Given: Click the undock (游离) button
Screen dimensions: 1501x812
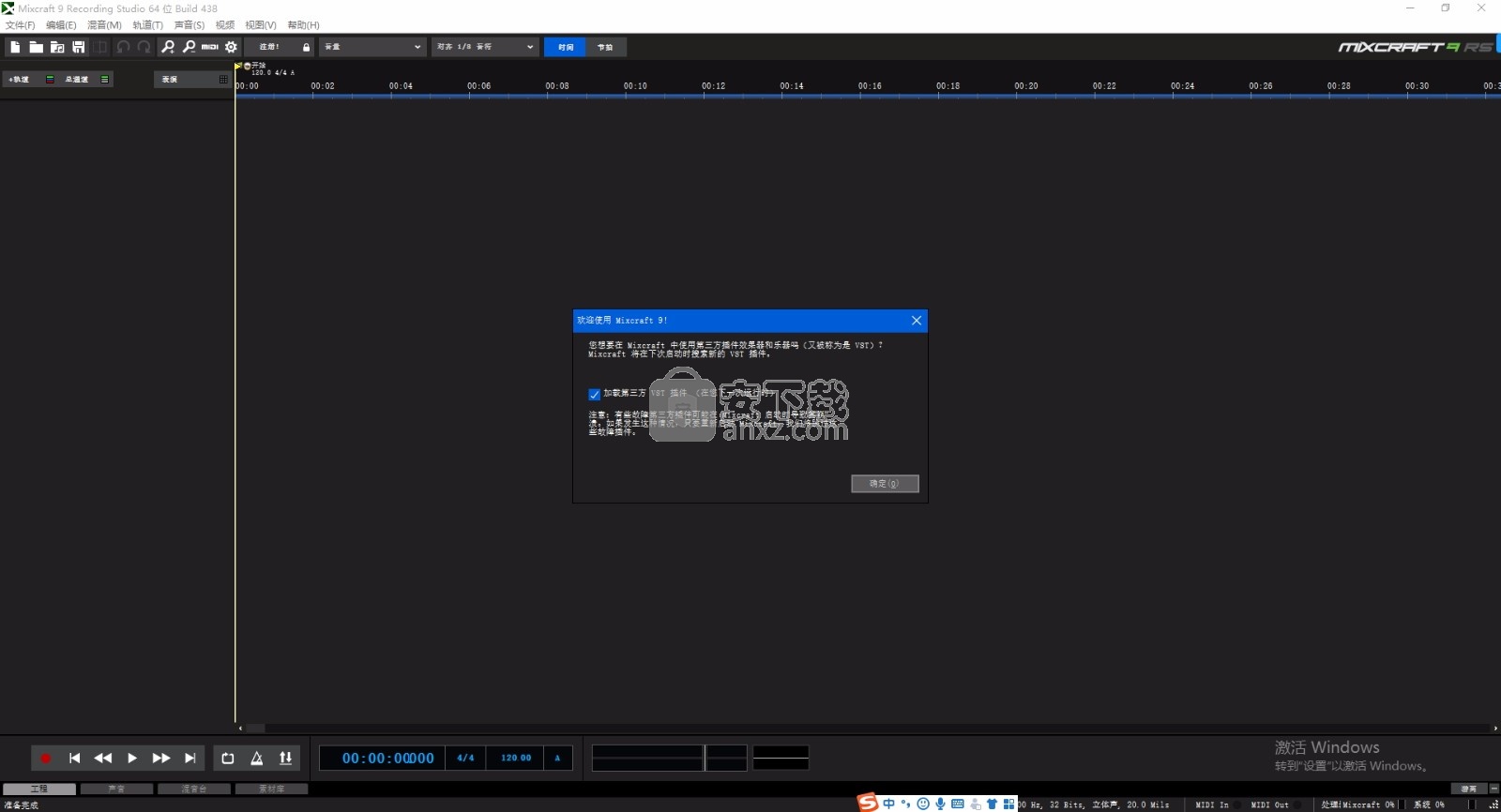Looking at the screenshot, I should click(1469, 789).
